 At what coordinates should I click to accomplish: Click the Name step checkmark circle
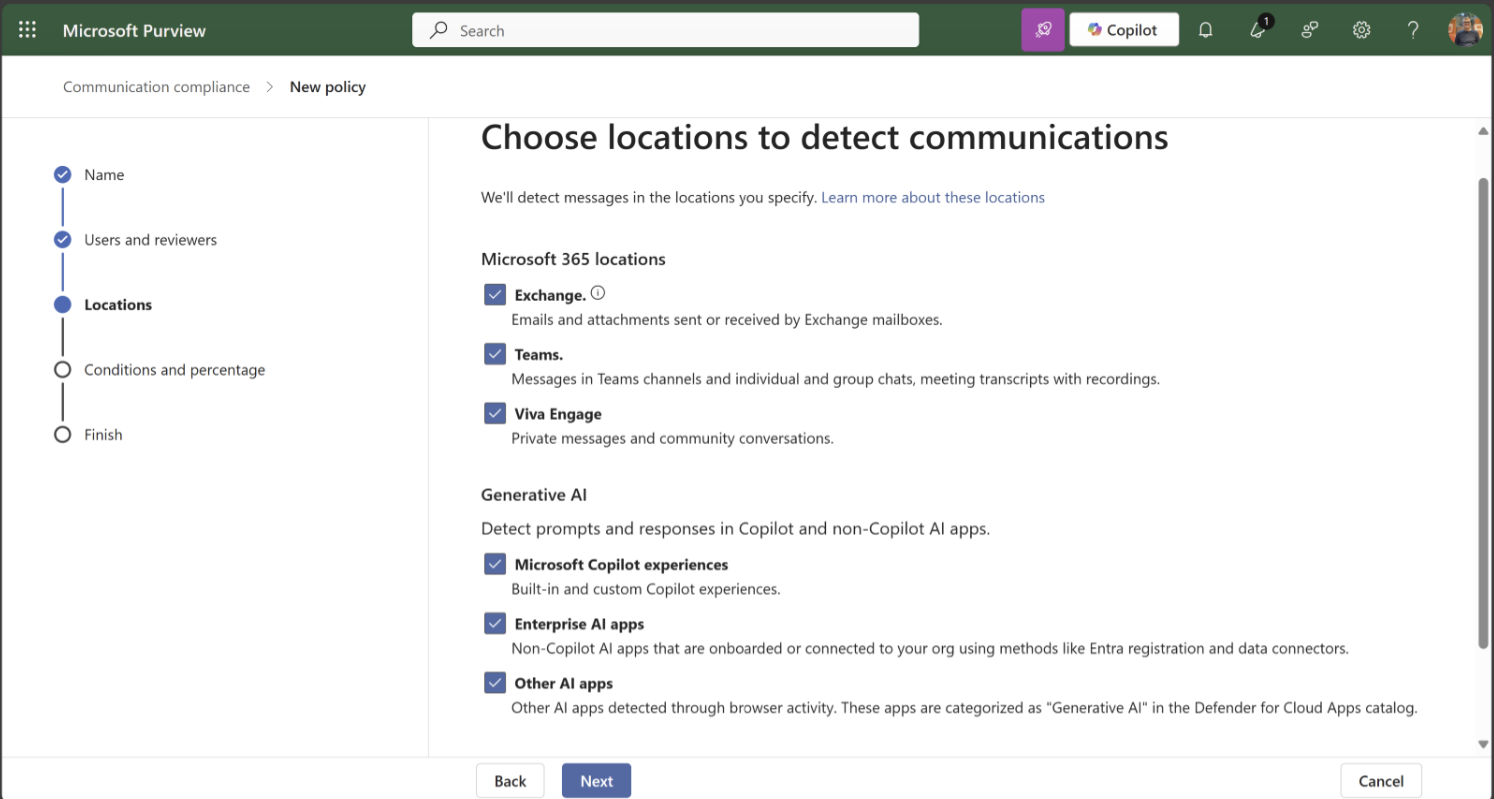[x=62, y=174]
